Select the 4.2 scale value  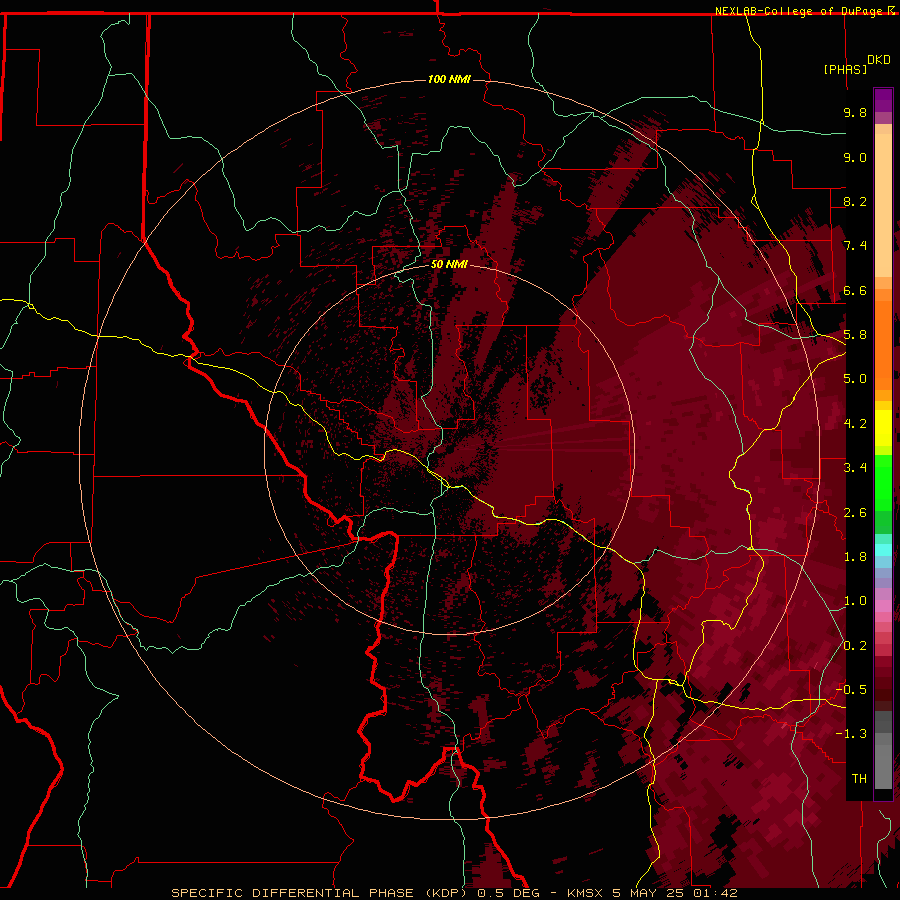(855, 424)
